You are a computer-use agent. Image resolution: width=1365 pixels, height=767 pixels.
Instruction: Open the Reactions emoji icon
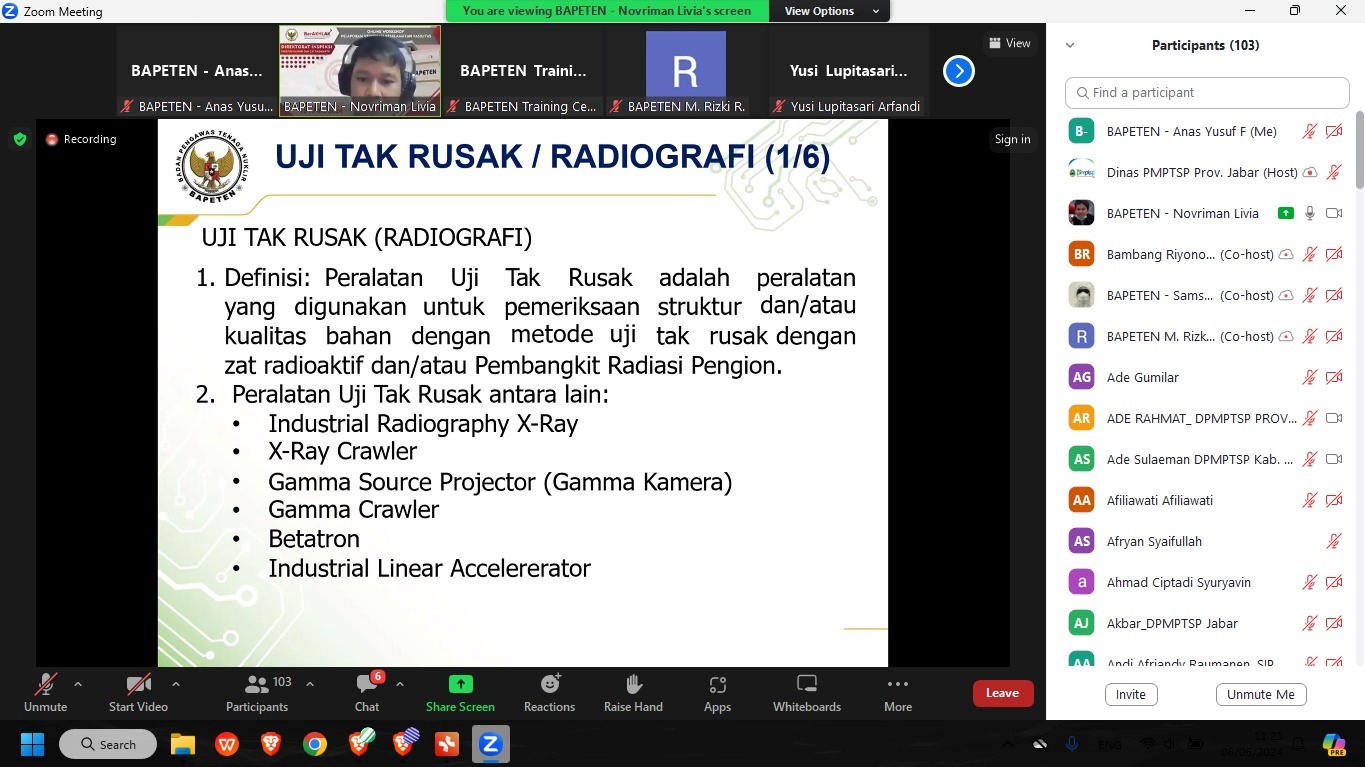click(550, 684)
